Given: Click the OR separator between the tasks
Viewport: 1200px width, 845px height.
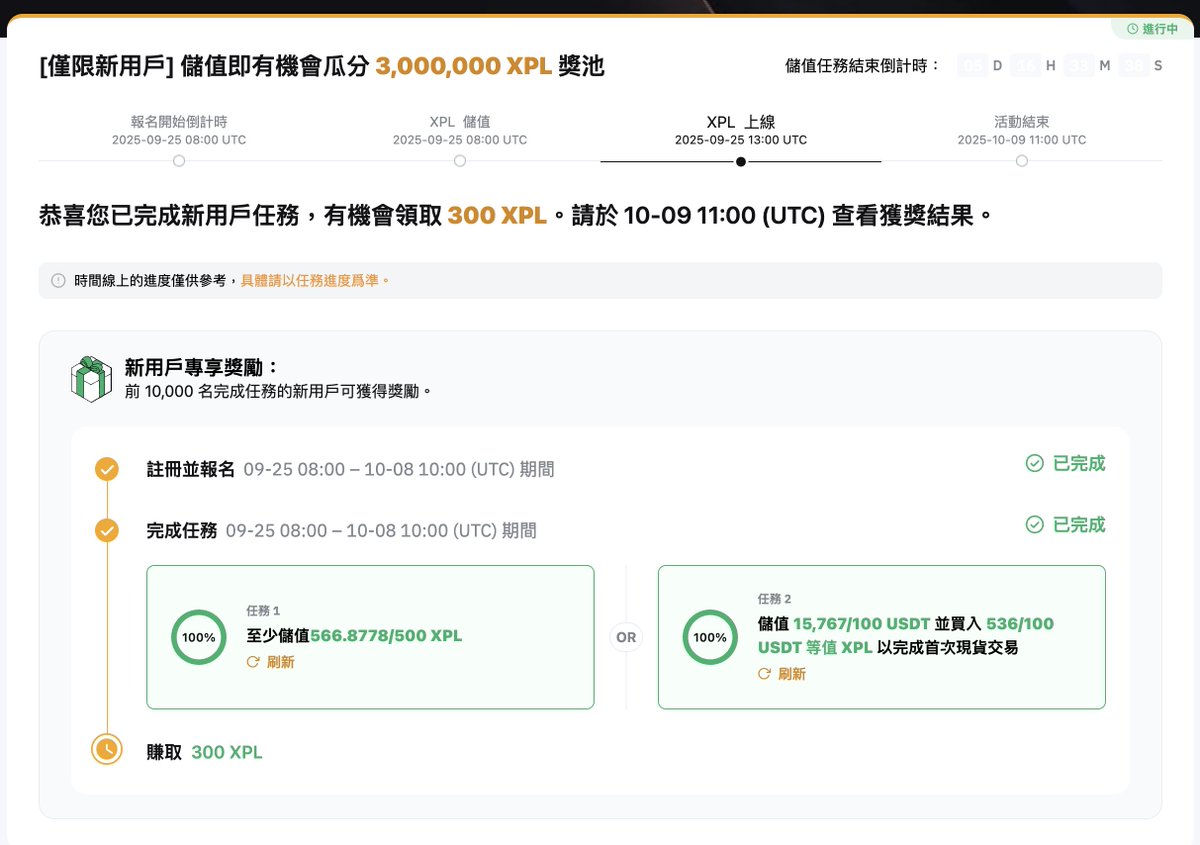Looking at the screenshot, I should [x=626, y=637].
